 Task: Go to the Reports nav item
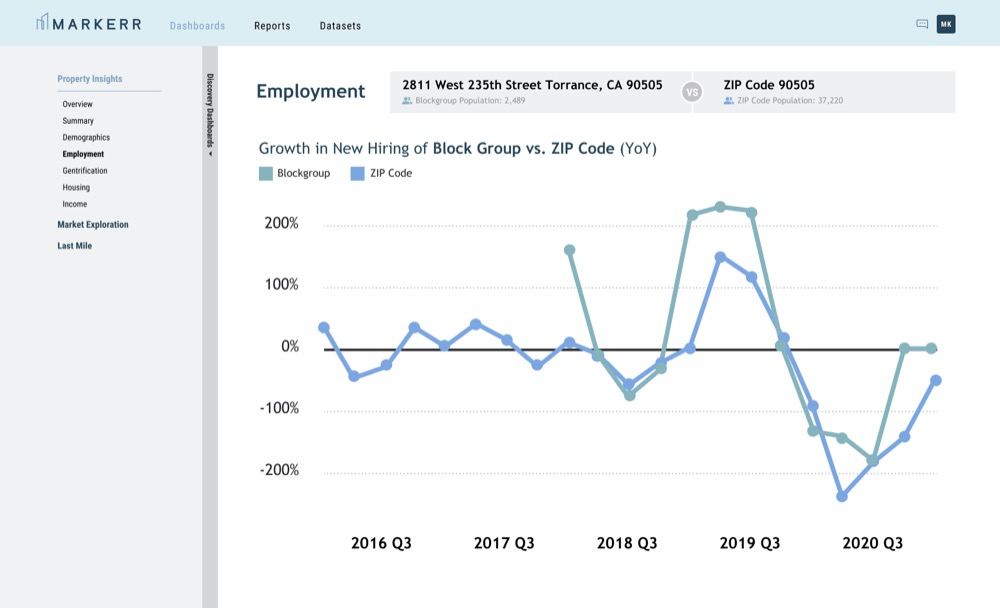point(272,25)
